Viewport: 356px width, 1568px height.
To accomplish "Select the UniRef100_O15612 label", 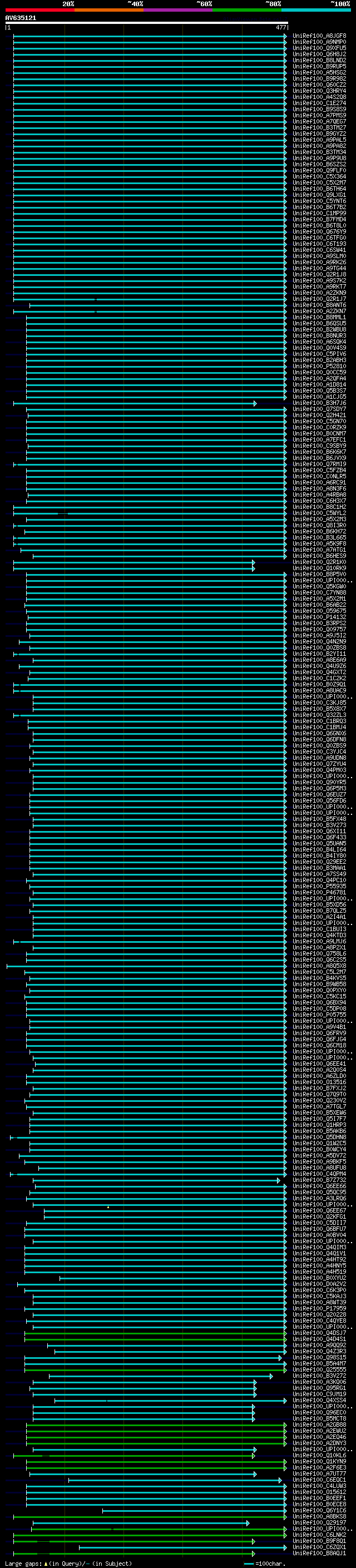I will point(319,1492).
